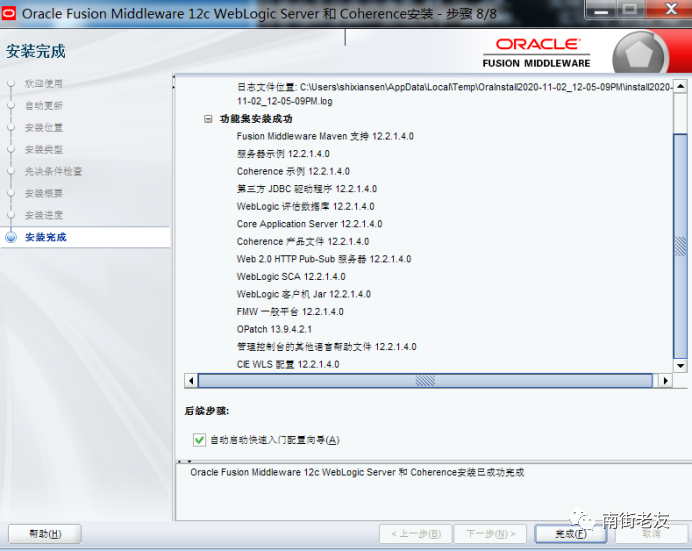Select Coherence 产品文件 12.2.1.4.0 row
Image resolution: width=692 pixels, height=551 pixels.
tap(303, 242)
